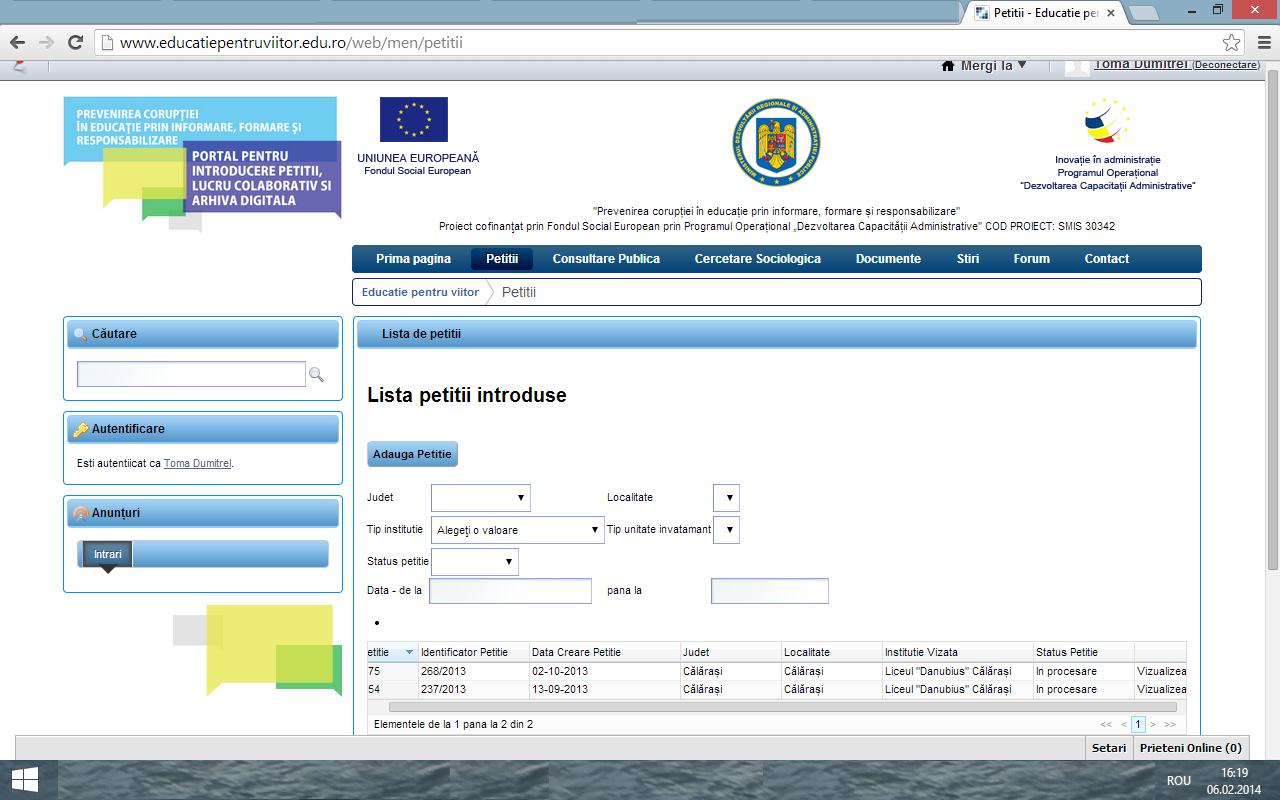This screenshot has height=800, width=1280.
Task: Click the horizontal scrollbar under the petitions table
Action: tap(770, 706)
